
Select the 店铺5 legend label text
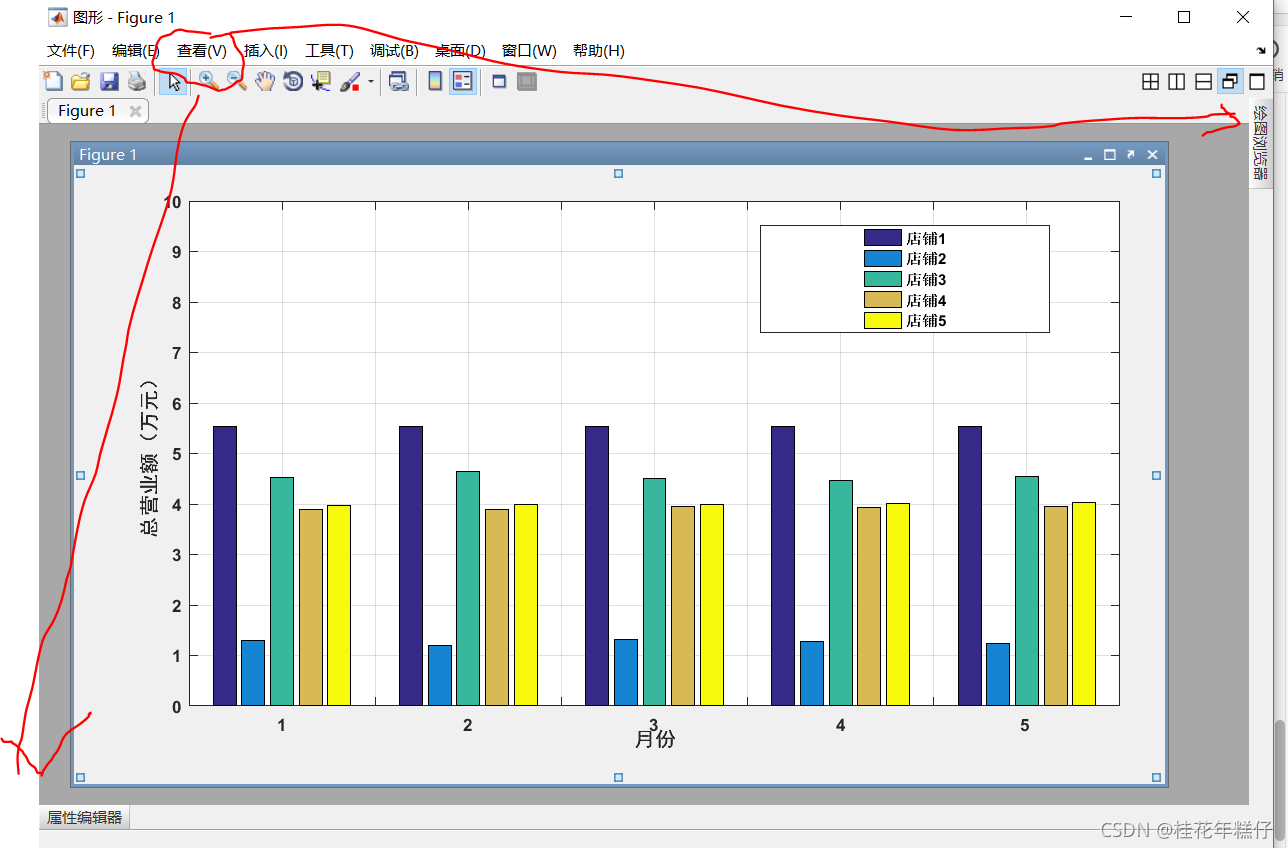(926, 321)
